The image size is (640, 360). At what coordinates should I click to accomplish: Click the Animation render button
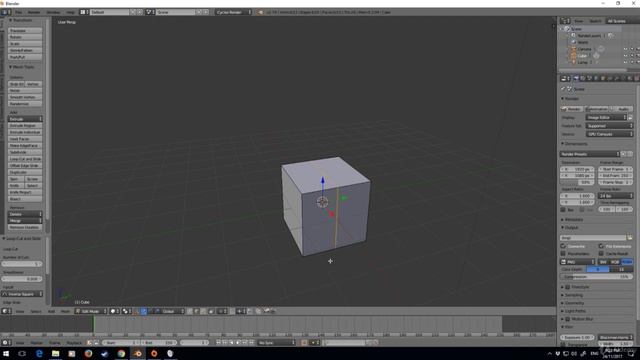pyautogui.click(x=597, y=109)
